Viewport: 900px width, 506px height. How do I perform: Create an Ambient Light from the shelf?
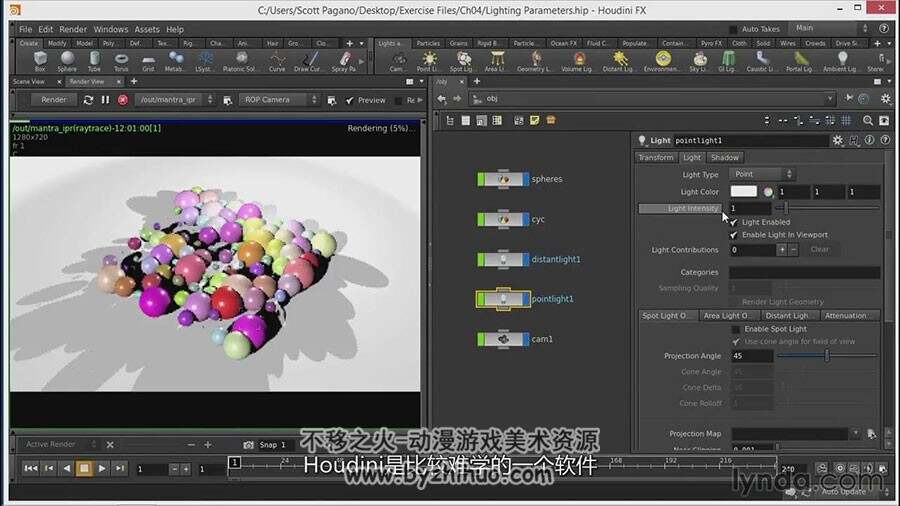pyautogui.click(x=840, y=61)
